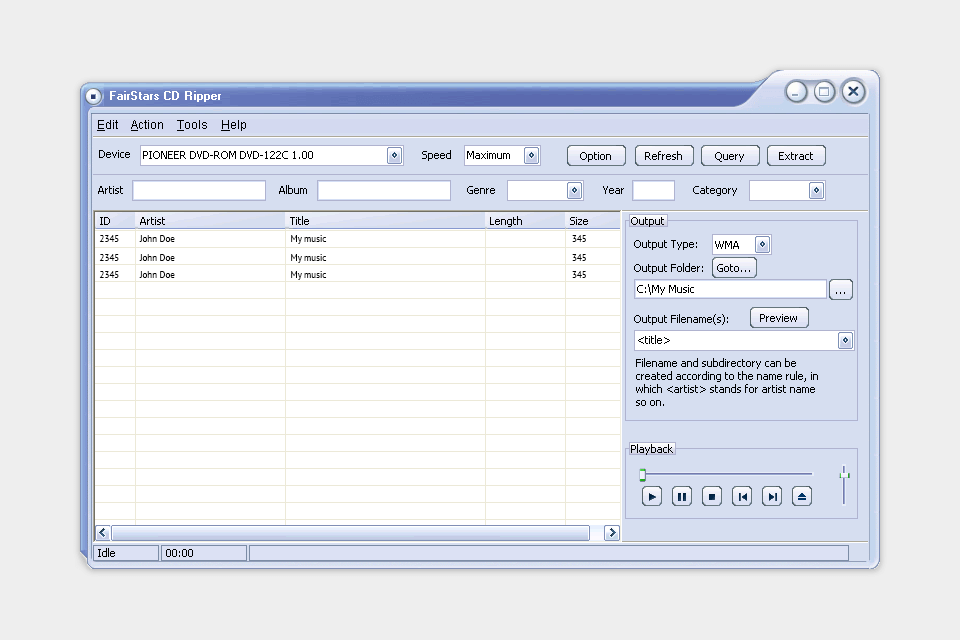This screenshot has height=640, width=960.
Task: Expand the Output Type WMA dropdown
Action: pyautogui.click(x=762, y=245)
